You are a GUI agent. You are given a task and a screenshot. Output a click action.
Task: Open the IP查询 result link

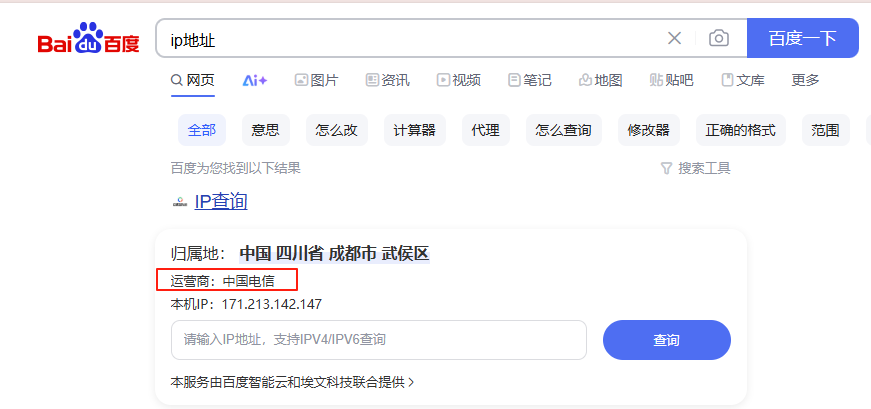pyautogui.click(x=221, y=201)
